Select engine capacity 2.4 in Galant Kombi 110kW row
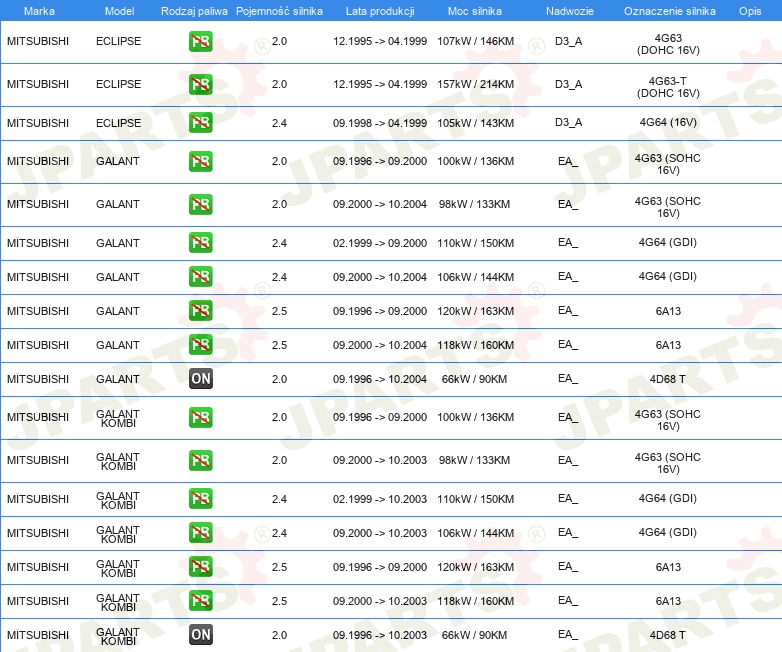 click(x=279, y=499)
